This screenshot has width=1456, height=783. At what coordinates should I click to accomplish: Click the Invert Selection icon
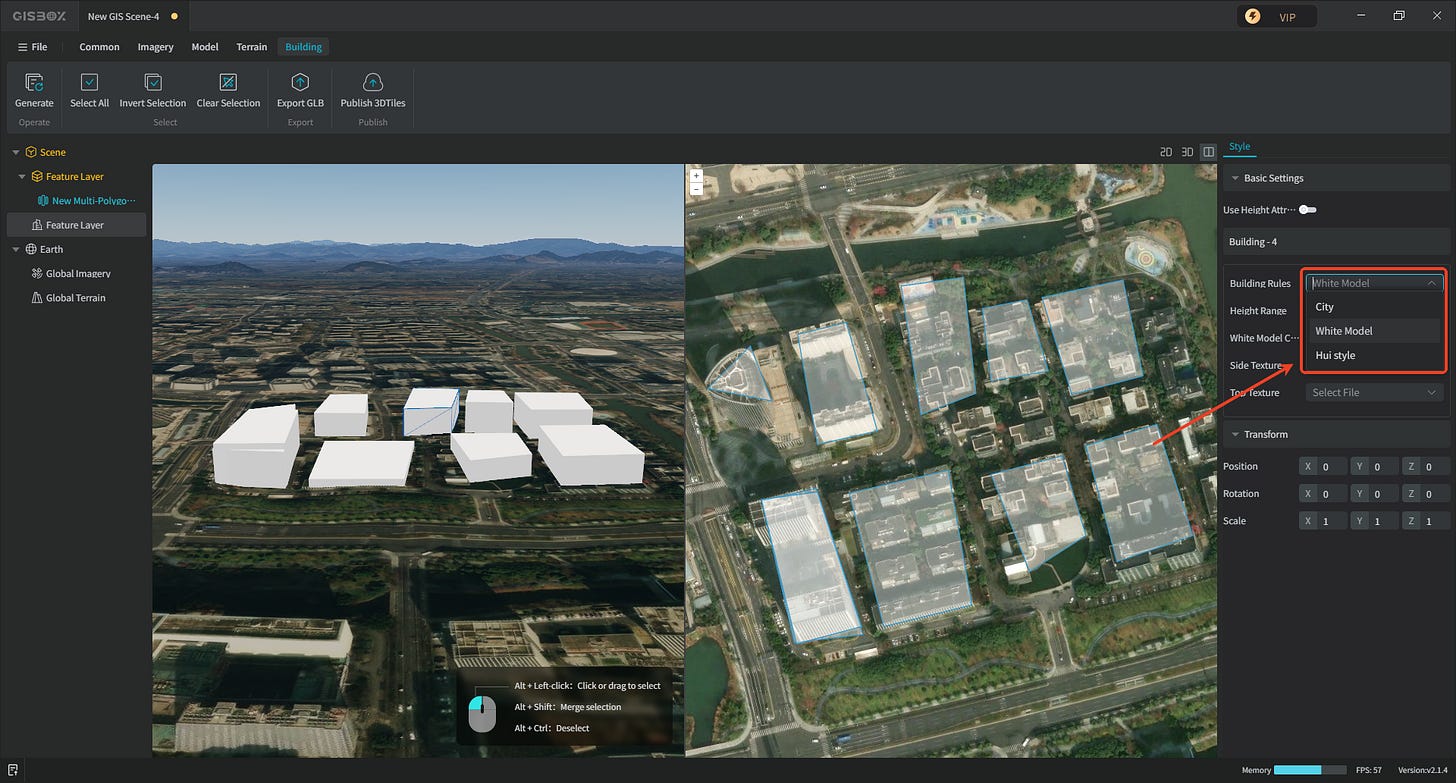(153, 83)
